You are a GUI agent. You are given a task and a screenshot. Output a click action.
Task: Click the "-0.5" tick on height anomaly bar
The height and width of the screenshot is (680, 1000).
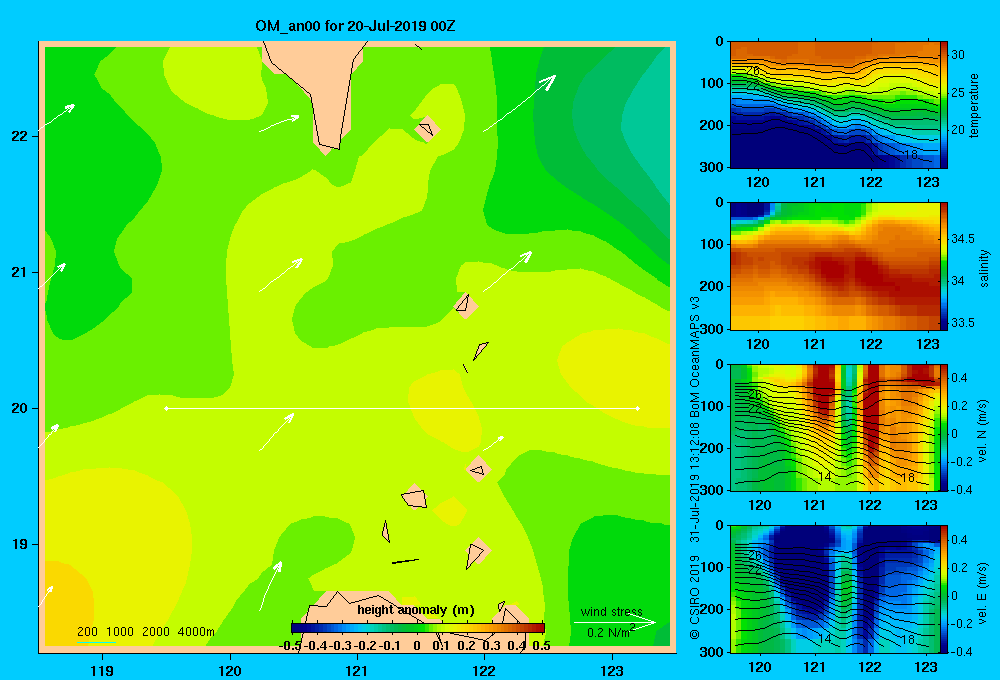pyautogui.click(x=290, y=646)
